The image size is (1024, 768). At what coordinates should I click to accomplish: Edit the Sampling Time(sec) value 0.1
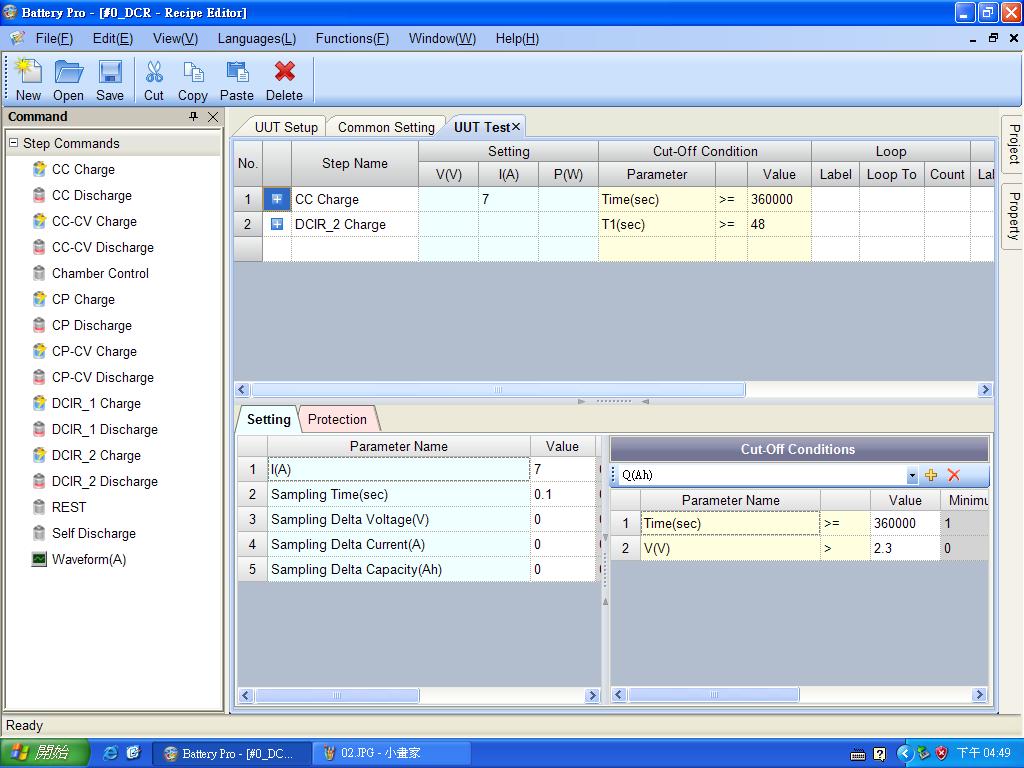pos(563,494)
